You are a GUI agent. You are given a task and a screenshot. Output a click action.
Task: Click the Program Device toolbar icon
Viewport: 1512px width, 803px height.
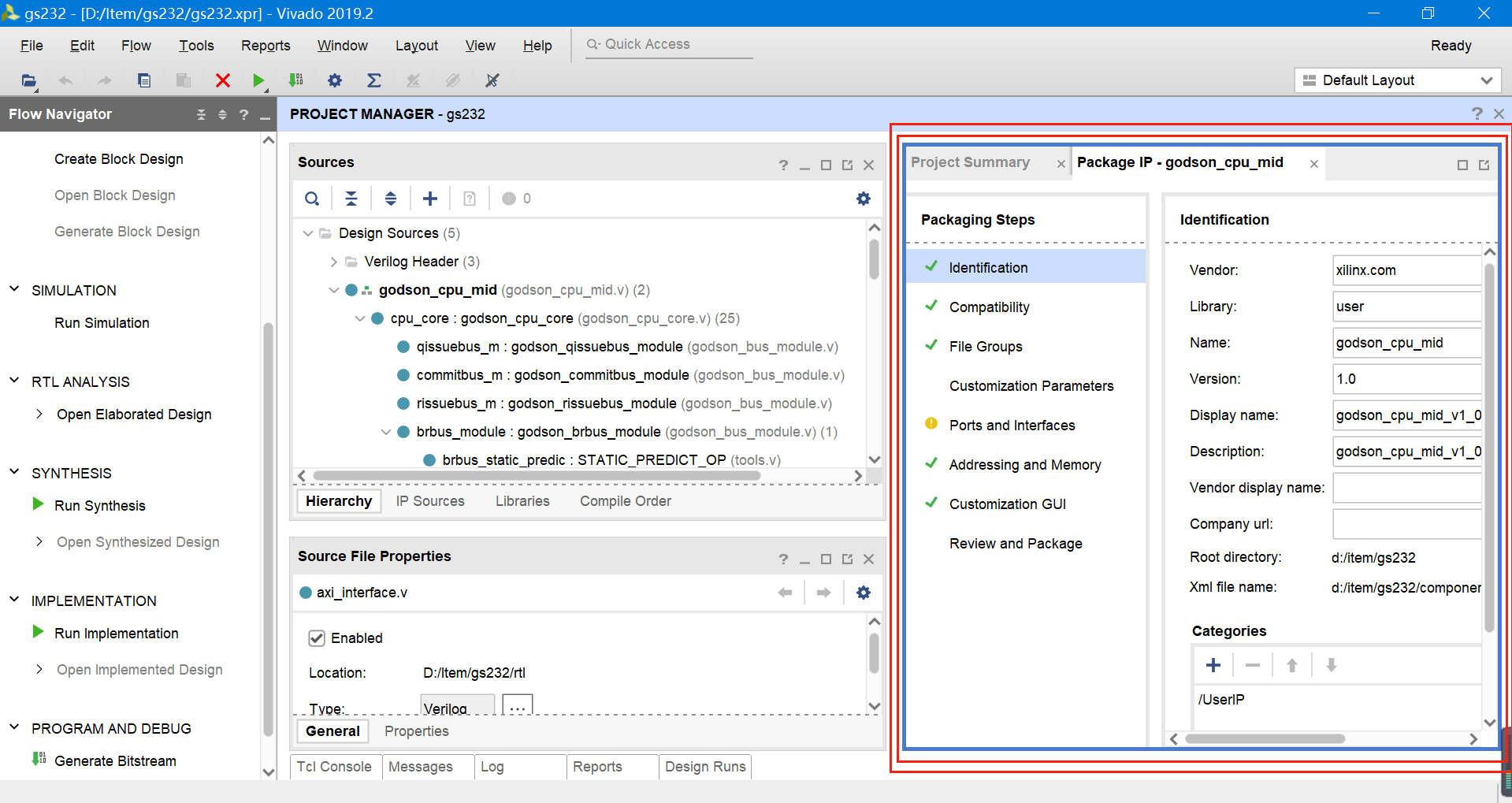point(296,80)
